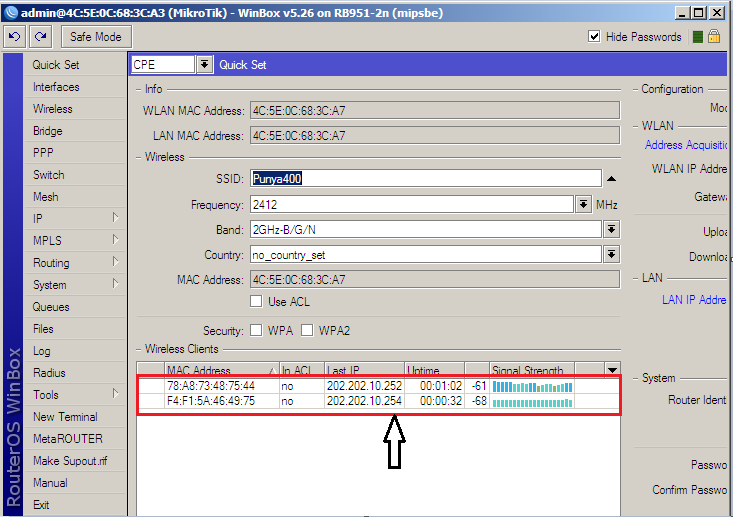Image resolution: width=733 pixels, height=517 pixels.
Task: Toggle the Hide Passwords checkbox
Action: [x=594, y=36]
